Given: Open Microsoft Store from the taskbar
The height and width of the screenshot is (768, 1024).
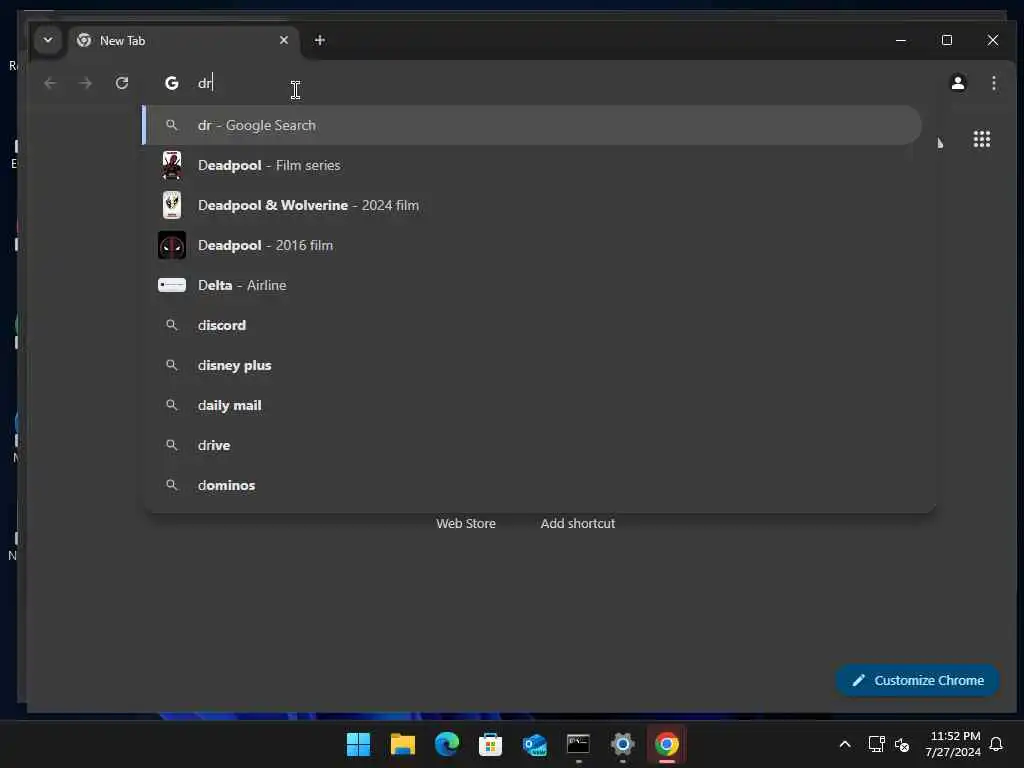Looking at the screenshot, I should click(490, 744).
